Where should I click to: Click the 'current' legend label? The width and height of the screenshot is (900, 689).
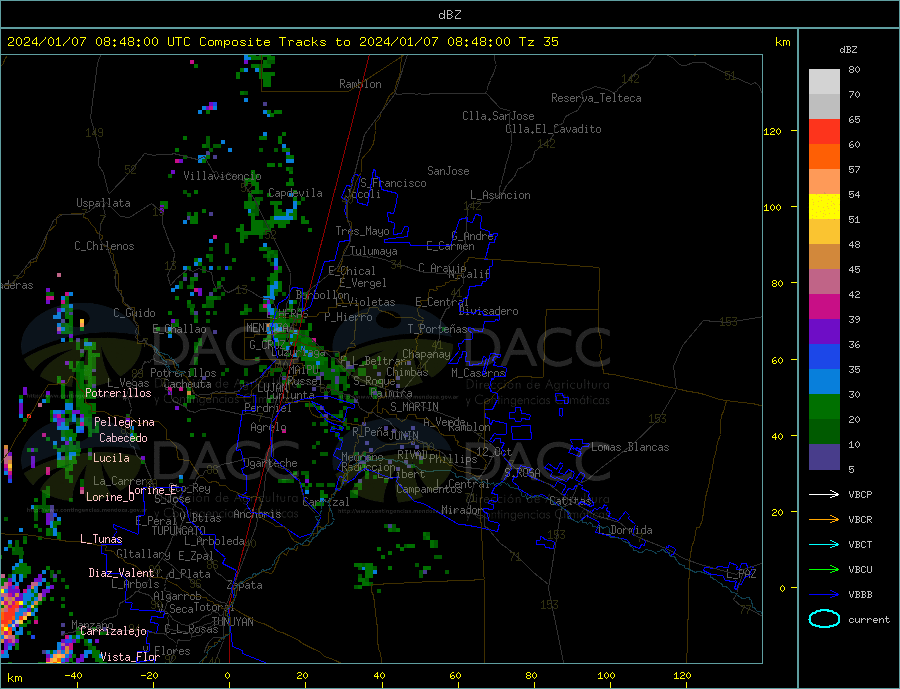pos(869,620)
